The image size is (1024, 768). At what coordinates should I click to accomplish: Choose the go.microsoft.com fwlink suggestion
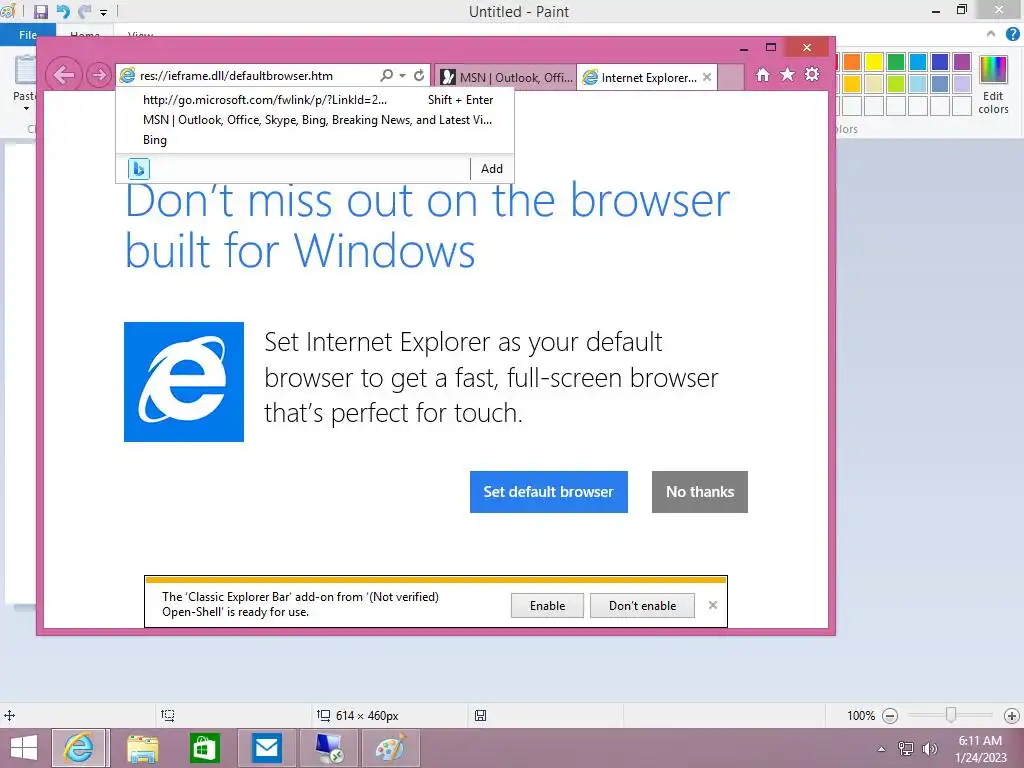315,100
